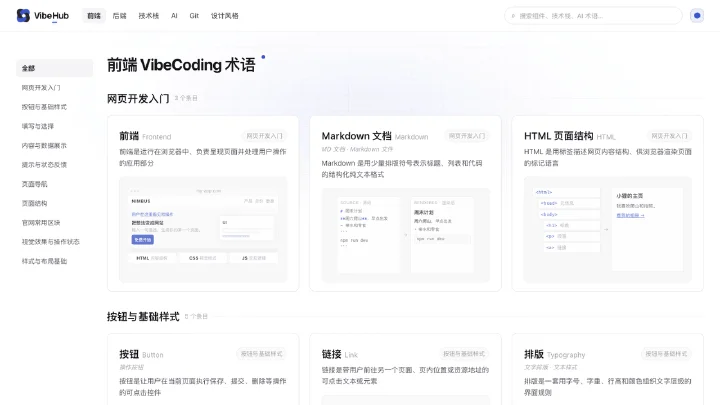Open the Git nav tab

tap(194, 16)
